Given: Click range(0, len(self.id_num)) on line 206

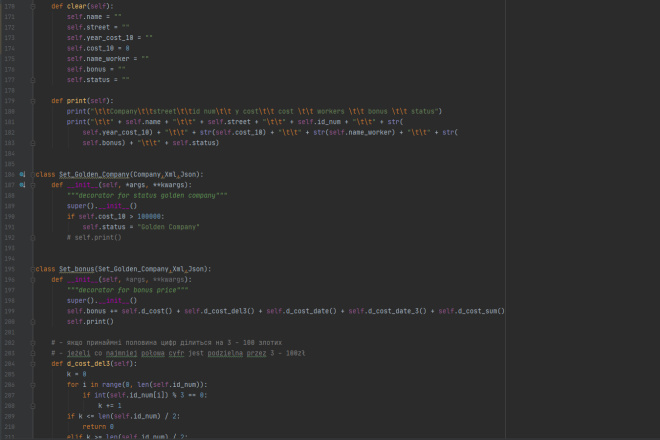Looking at the screenshot, I should (153, 385).
